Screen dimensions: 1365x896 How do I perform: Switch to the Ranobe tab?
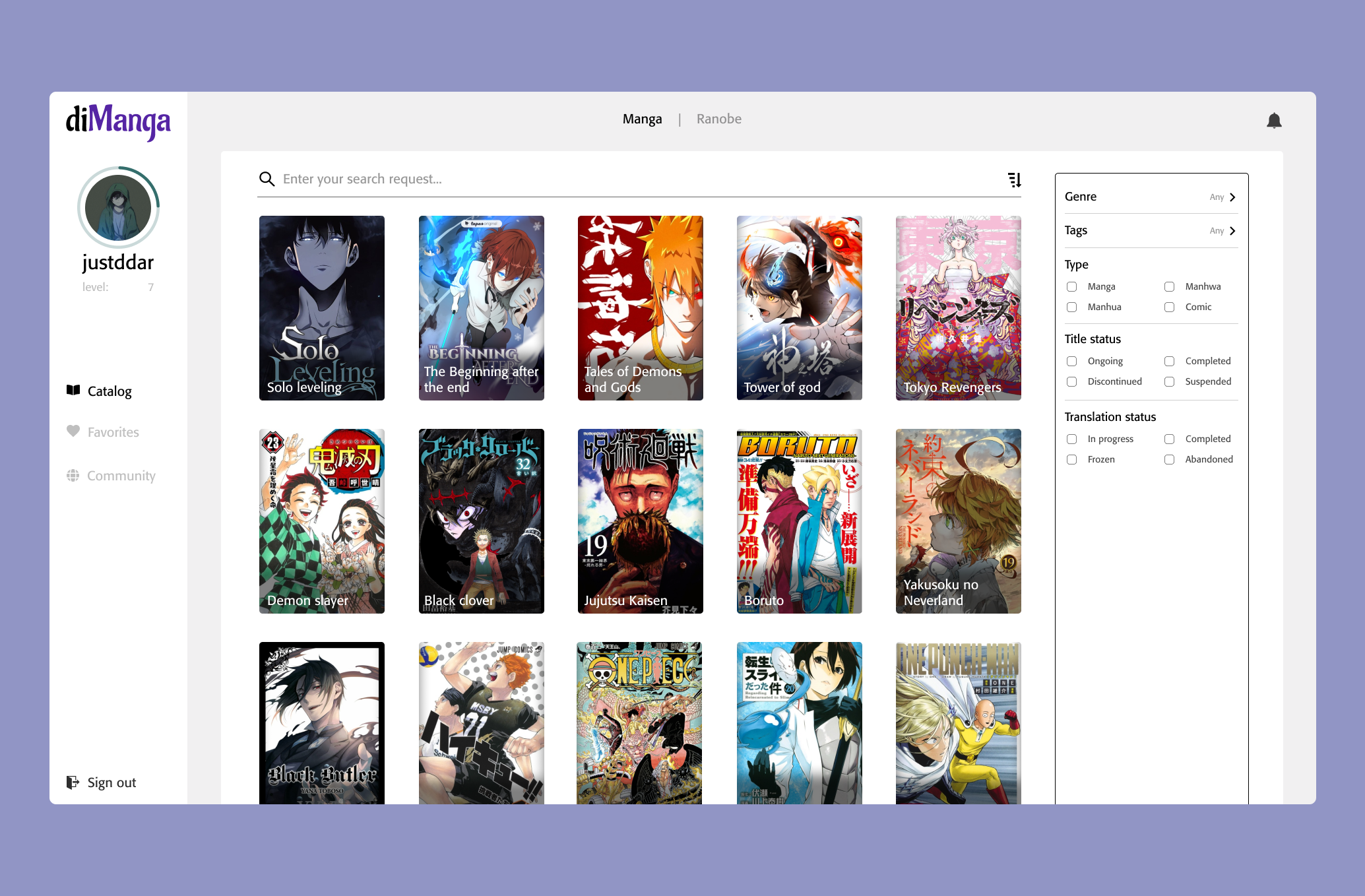point(718,119)
